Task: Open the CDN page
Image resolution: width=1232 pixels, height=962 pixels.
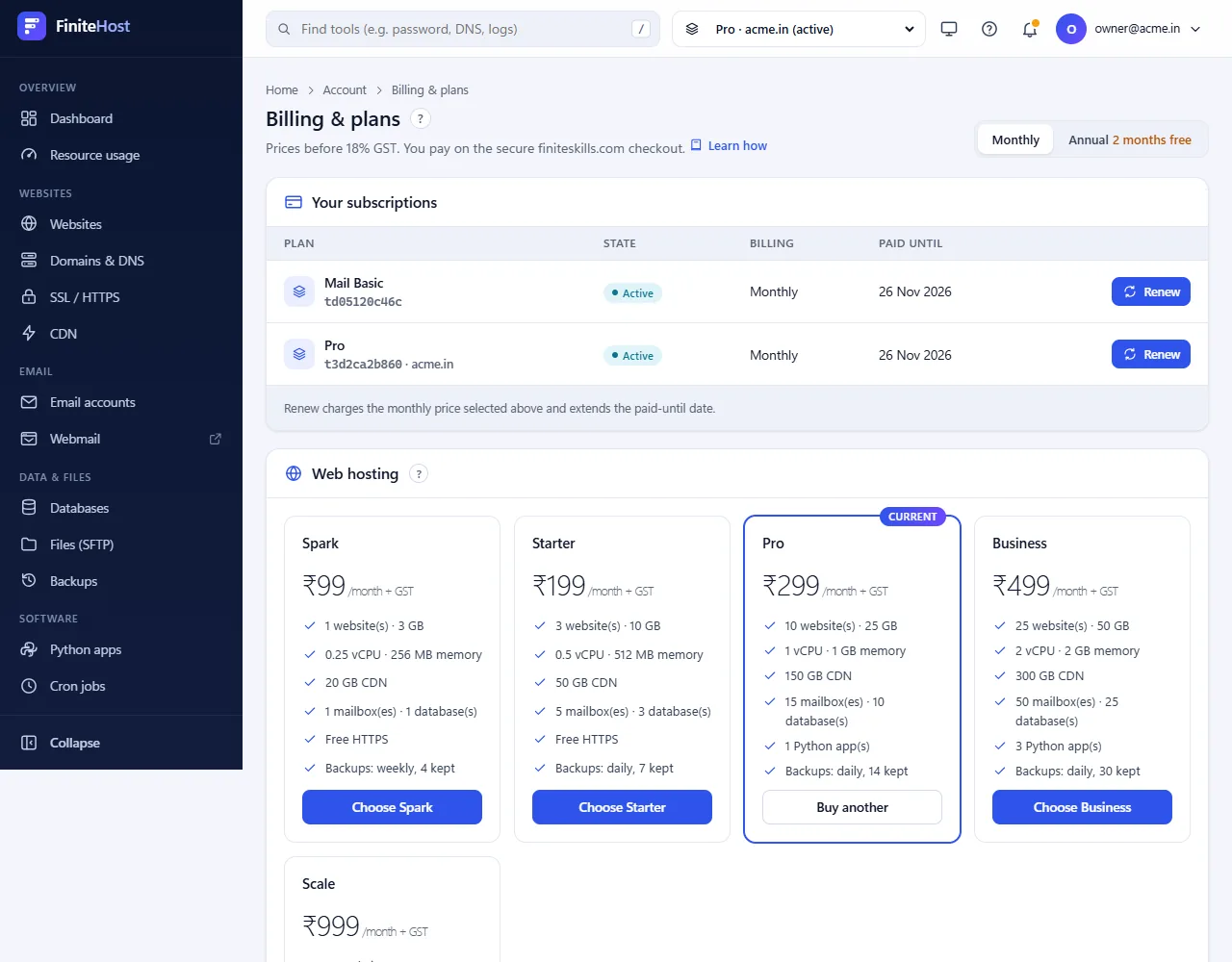Action: 121,334
